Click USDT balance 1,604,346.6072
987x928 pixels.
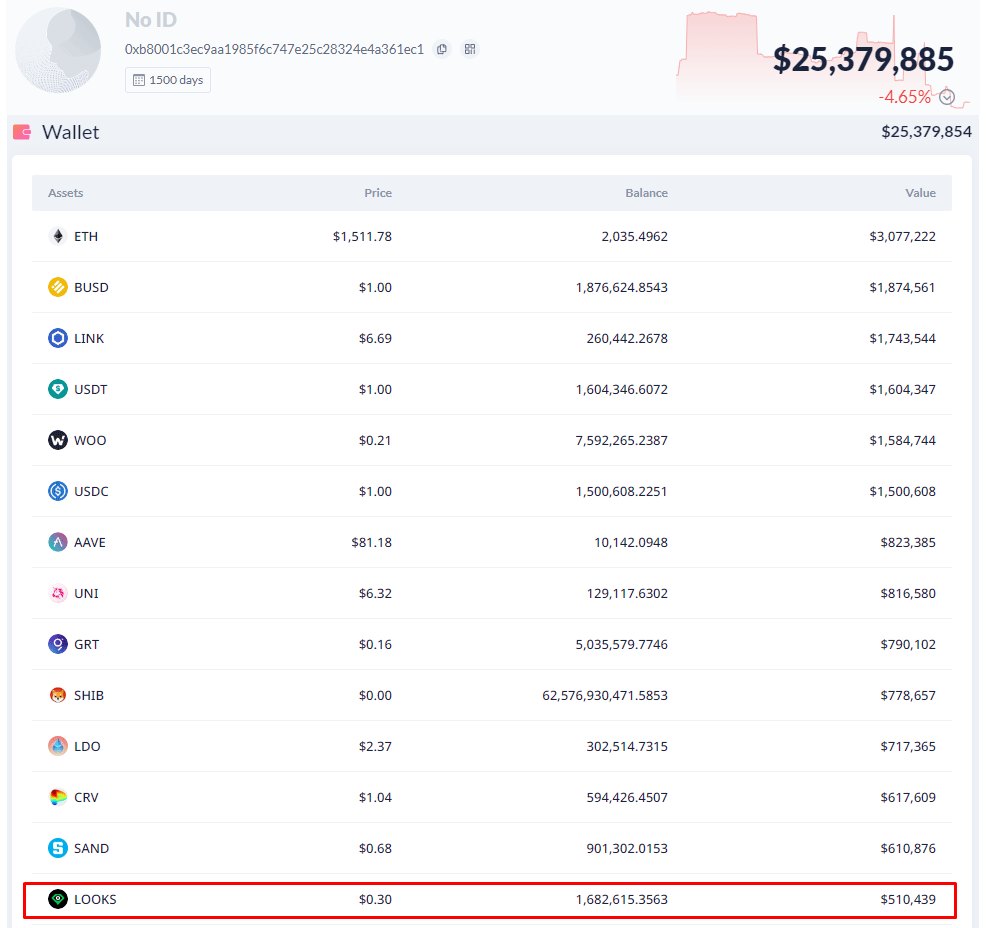(x=621, y=390)
